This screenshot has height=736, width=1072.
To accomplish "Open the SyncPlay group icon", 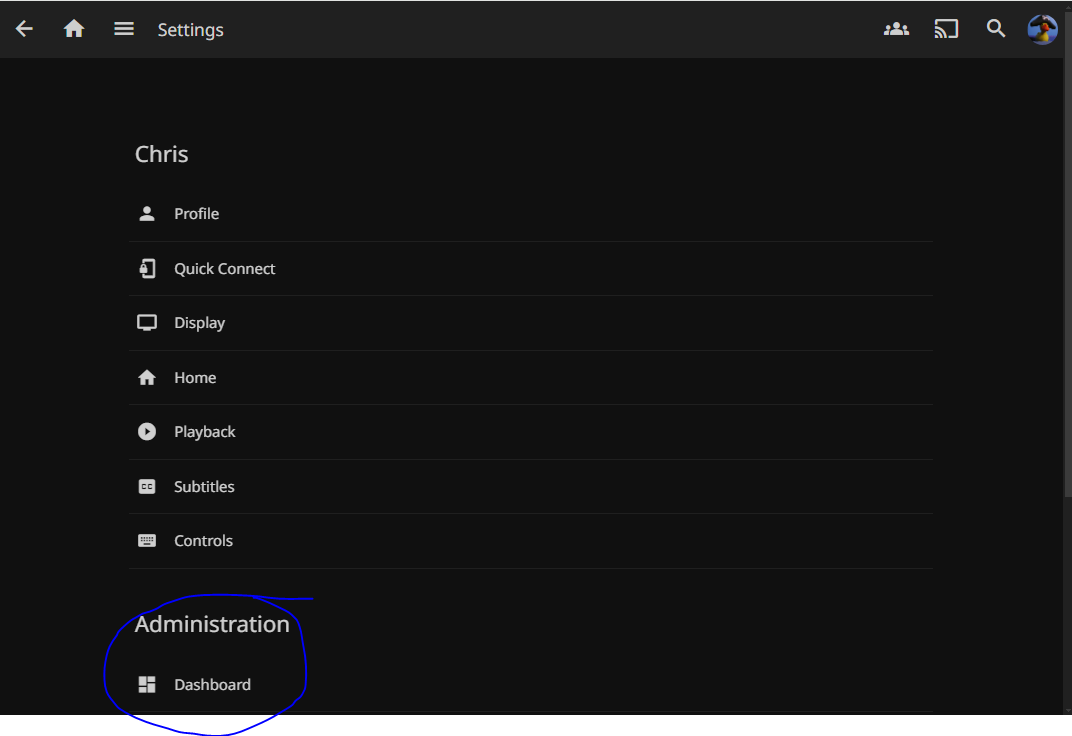I will pos(896,29).
